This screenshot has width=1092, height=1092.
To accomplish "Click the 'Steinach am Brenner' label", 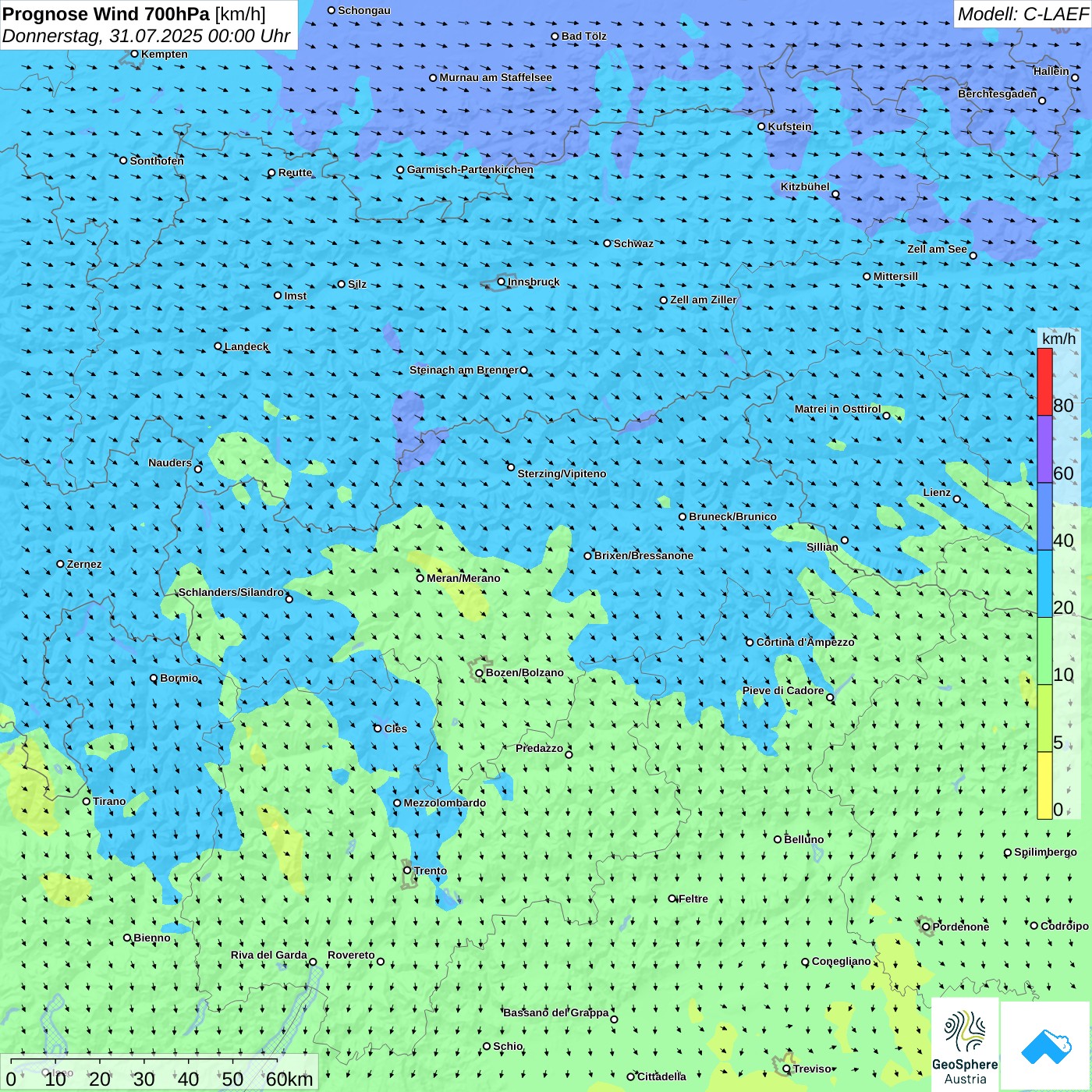I will [x=464, y=370].
